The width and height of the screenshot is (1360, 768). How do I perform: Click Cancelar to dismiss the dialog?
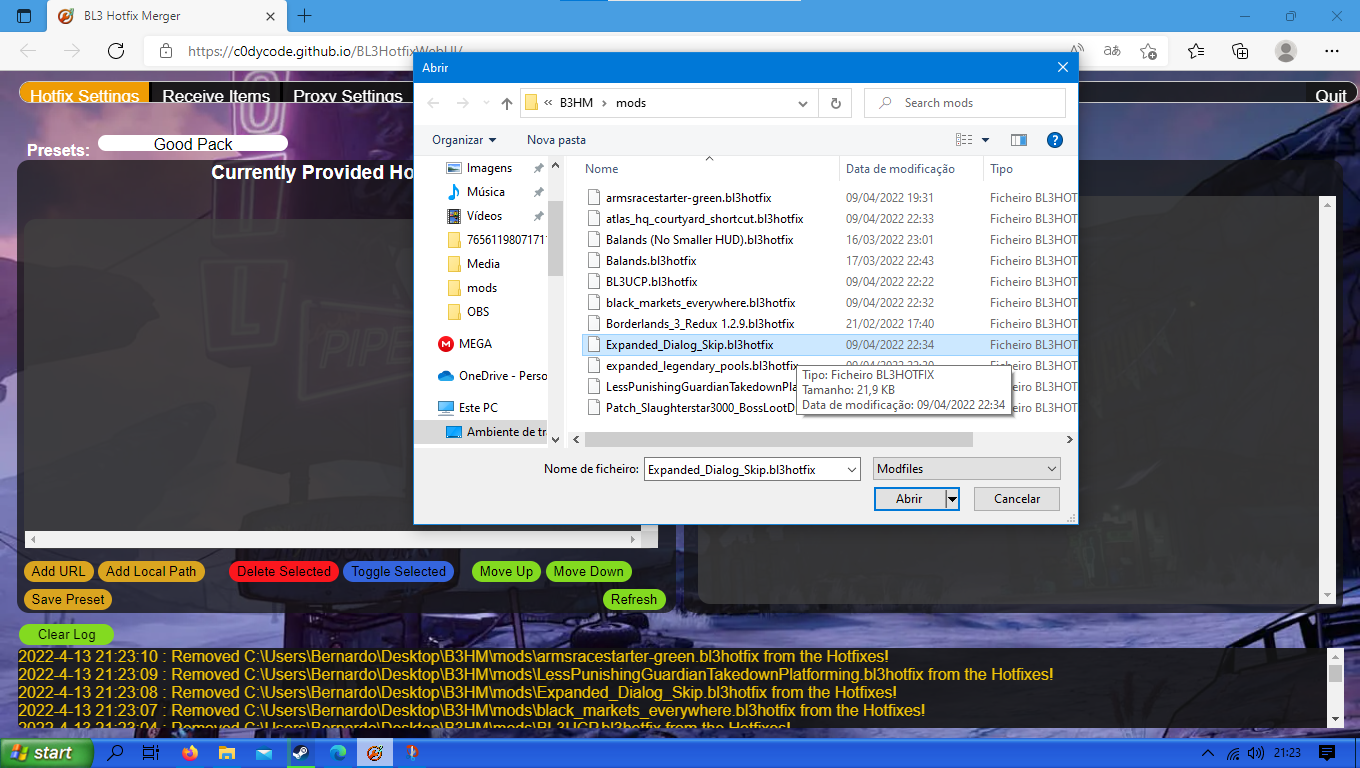point(1017,498)
